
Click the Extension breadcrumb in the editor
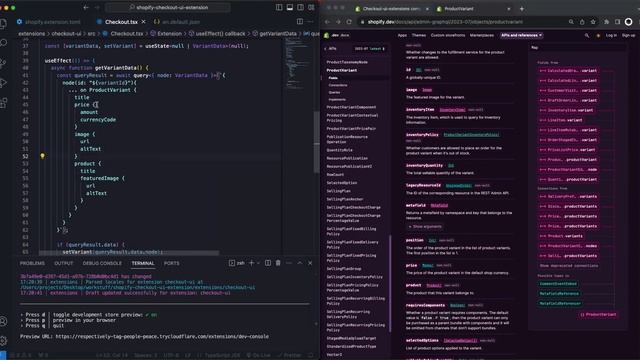pos(166,33)
